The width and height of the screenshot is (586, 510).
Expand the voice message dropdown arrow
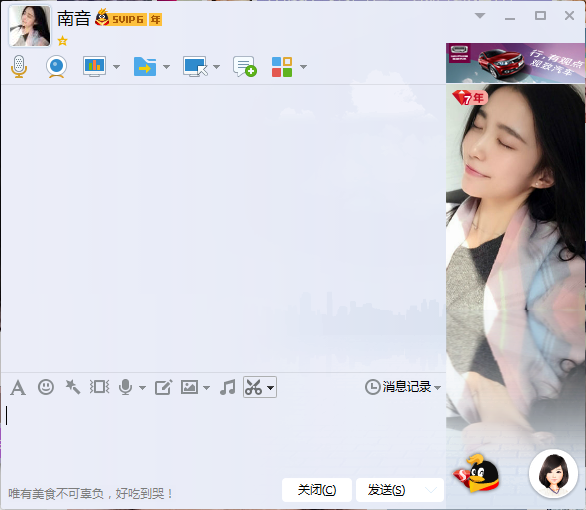(x=142, y=388)
